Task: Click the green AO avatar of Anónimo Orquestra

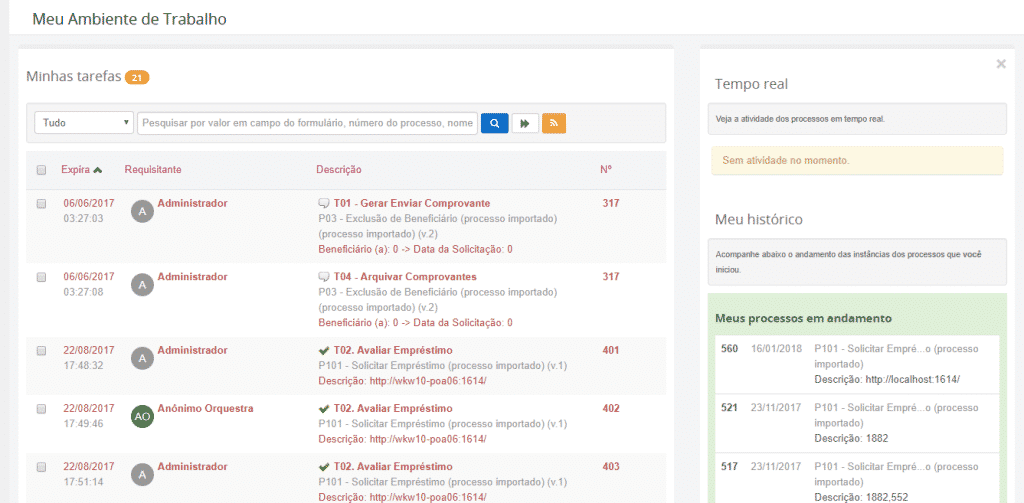Action: pos(142,417)
